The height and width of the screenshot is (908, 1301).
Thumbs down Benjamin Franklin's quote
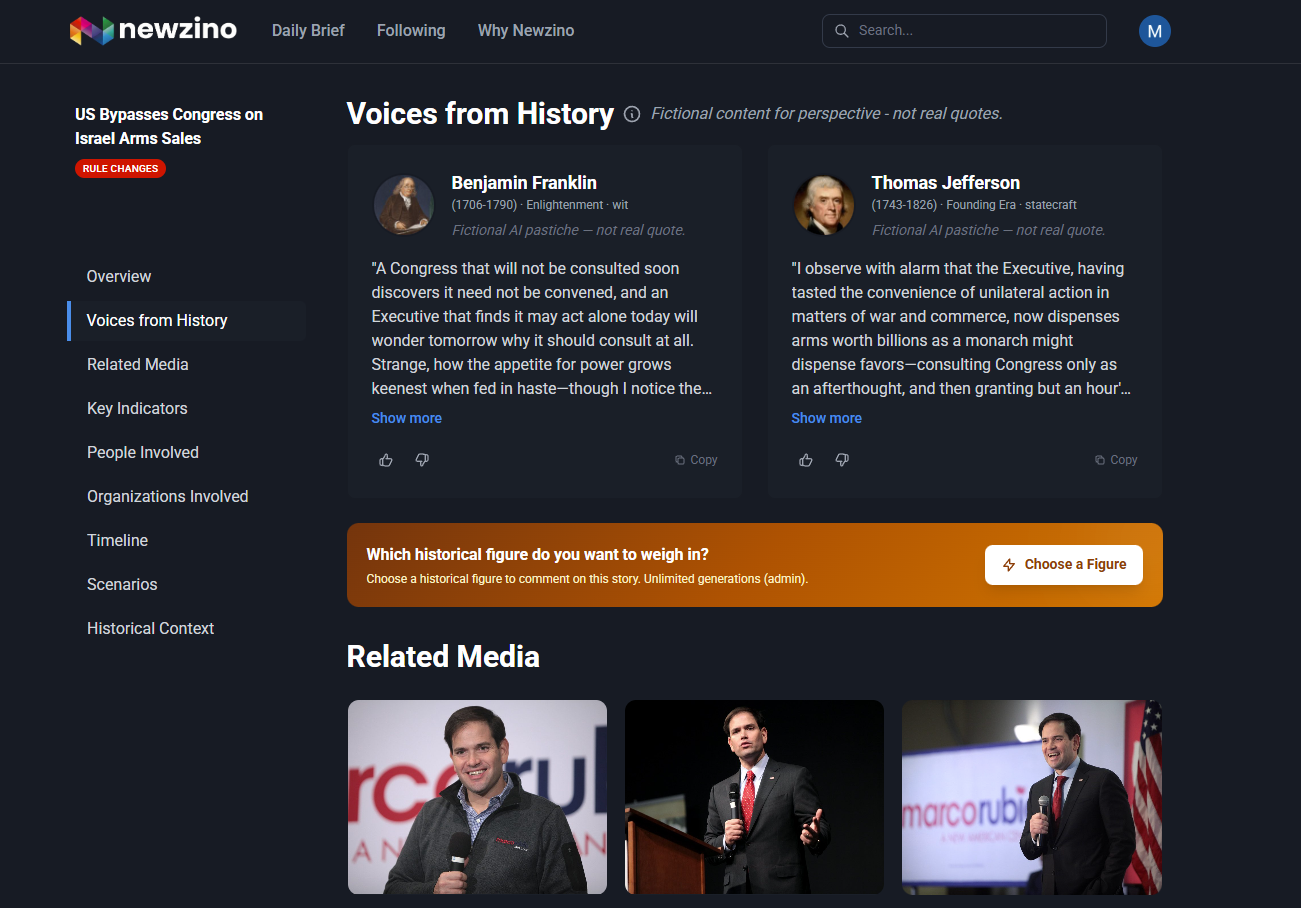422,460
